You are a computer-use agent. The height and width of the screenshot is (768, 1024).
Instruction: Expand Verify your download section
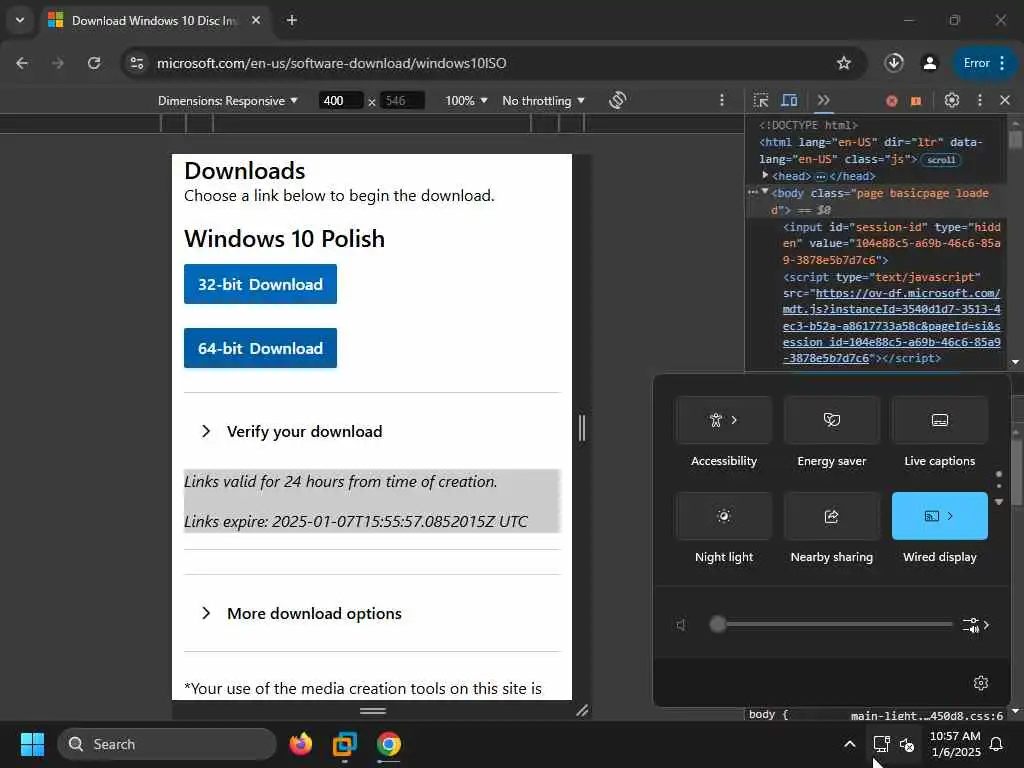coord(304,431)
